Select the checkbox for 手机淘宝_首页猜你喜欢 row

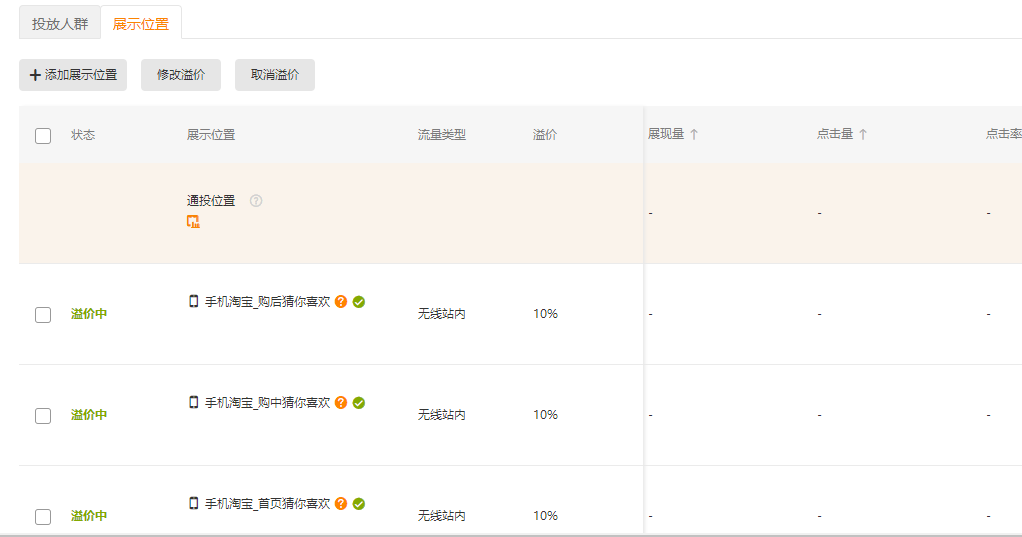click(x=43, y=517)
